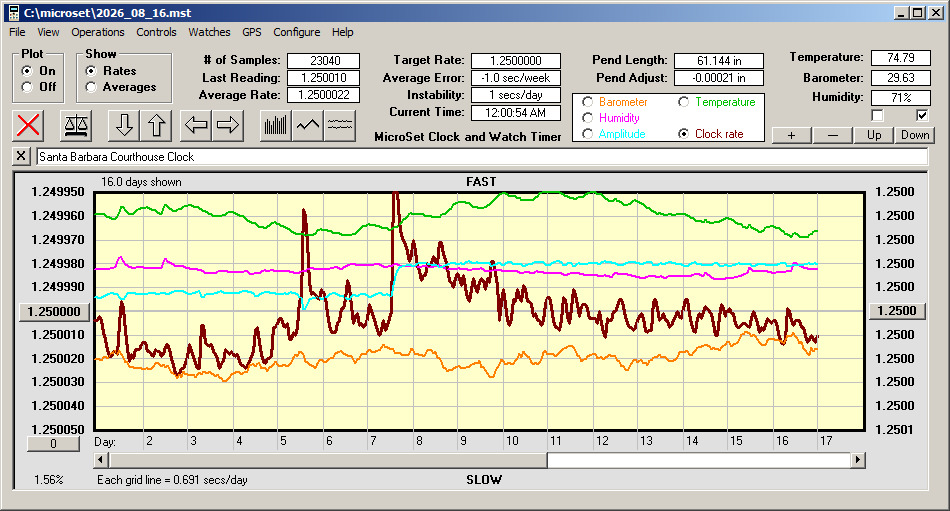Click the balance scales icon button
This screenshot has height=511, width=950.
(x=76, y=125)
